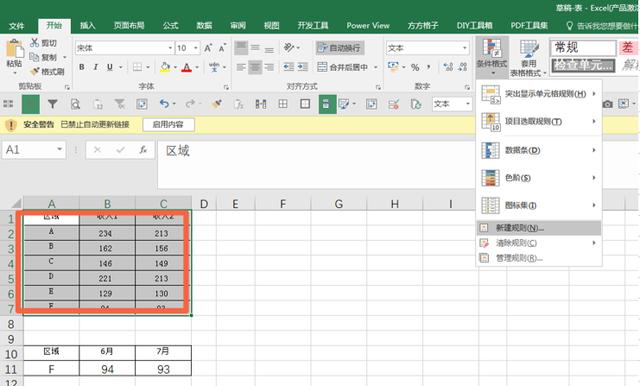The width and height of the screenshot is (640, 386).
Task: Switch to the 公式 ribbon tab
Action: click(x=170, y=26)
